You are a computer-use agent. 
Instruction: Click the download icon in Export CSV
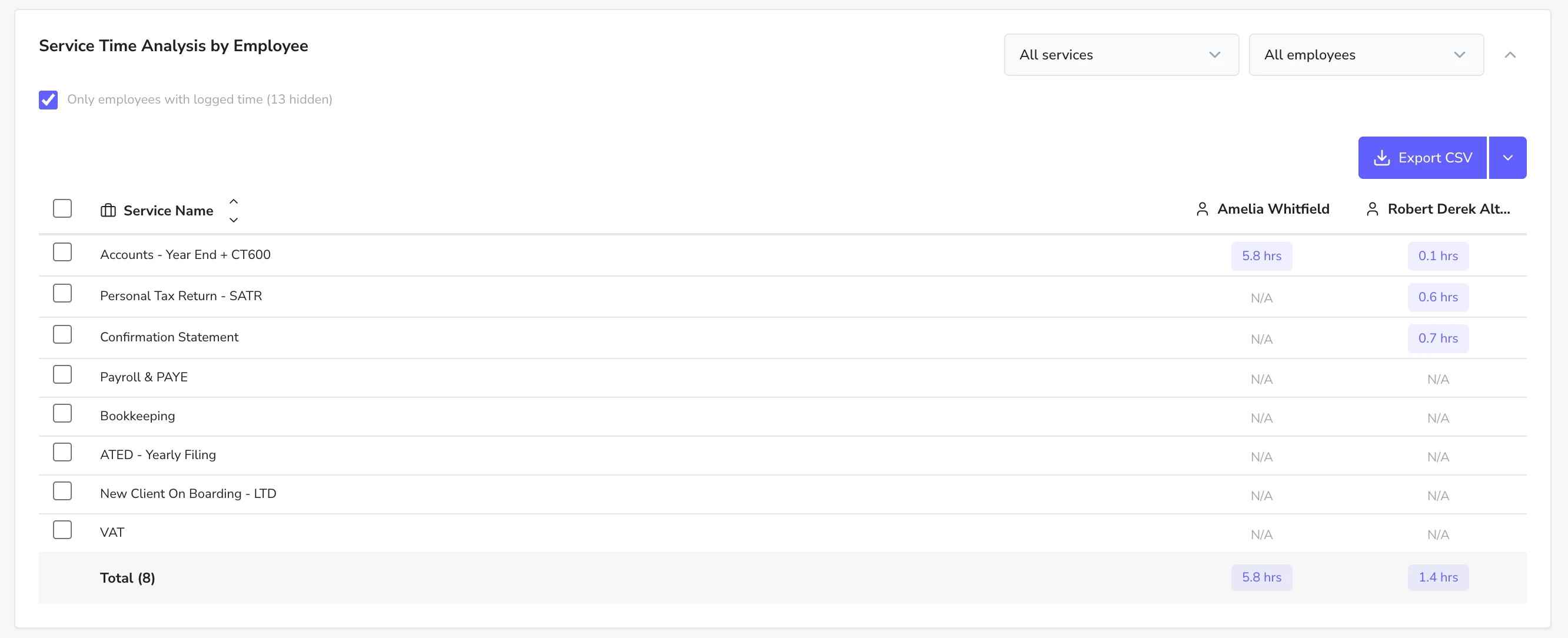(x=1382, y=158)
